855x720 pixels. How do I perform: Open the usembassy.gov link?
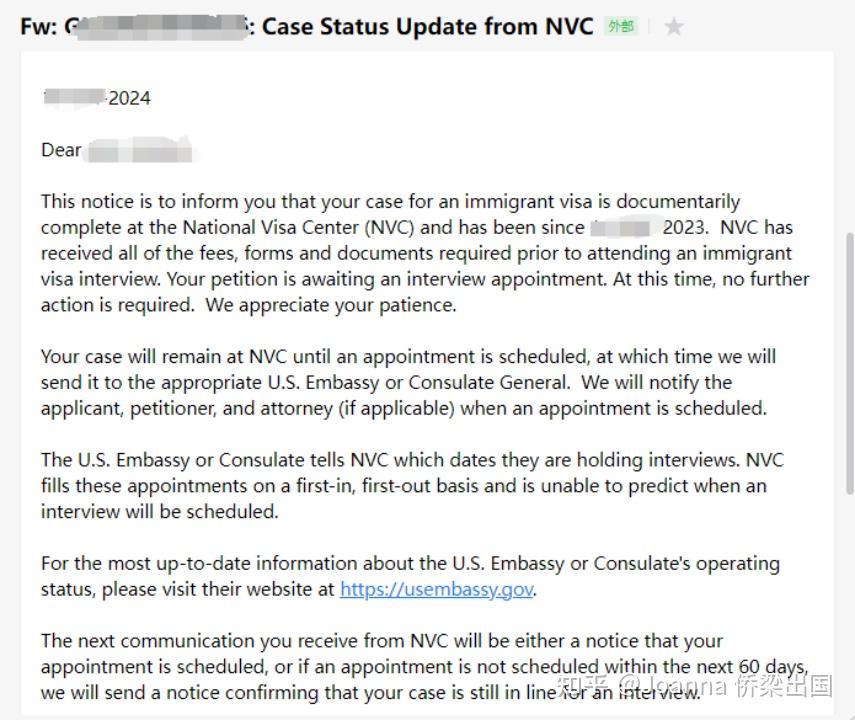[x=436, y=589]
